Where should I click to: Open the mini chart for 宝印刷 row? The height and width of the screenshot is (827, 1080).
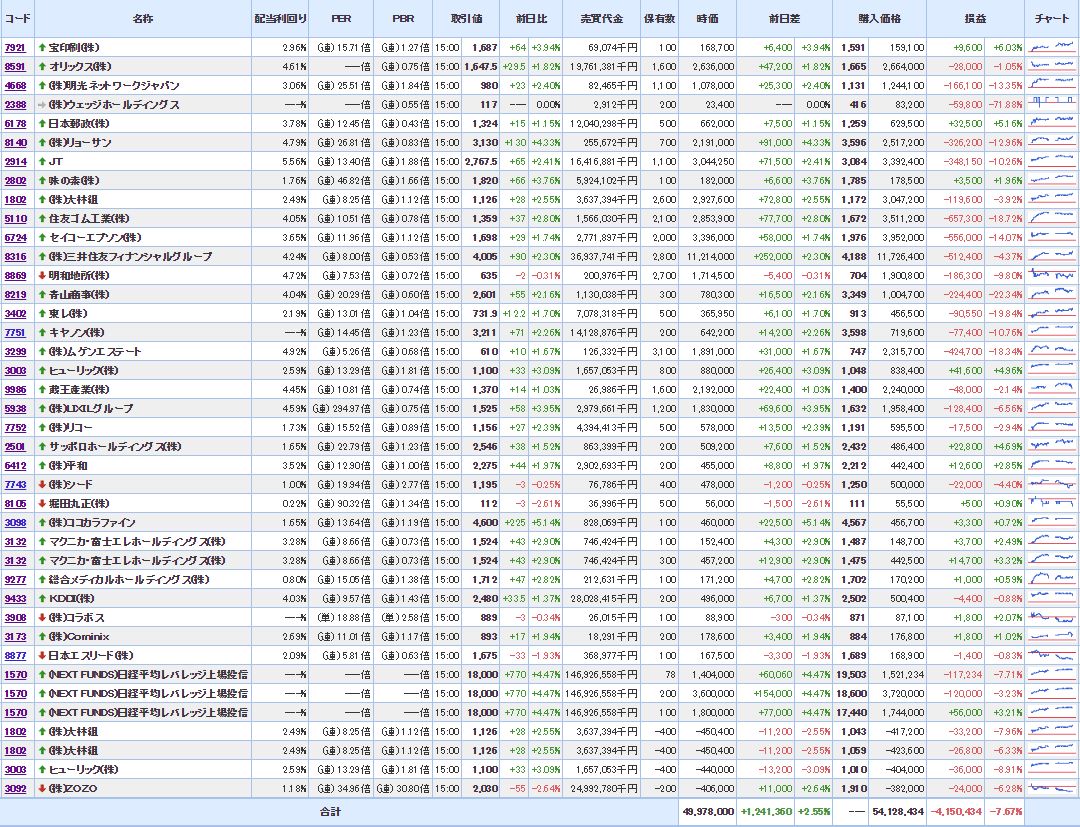[x=1051, y=48]
